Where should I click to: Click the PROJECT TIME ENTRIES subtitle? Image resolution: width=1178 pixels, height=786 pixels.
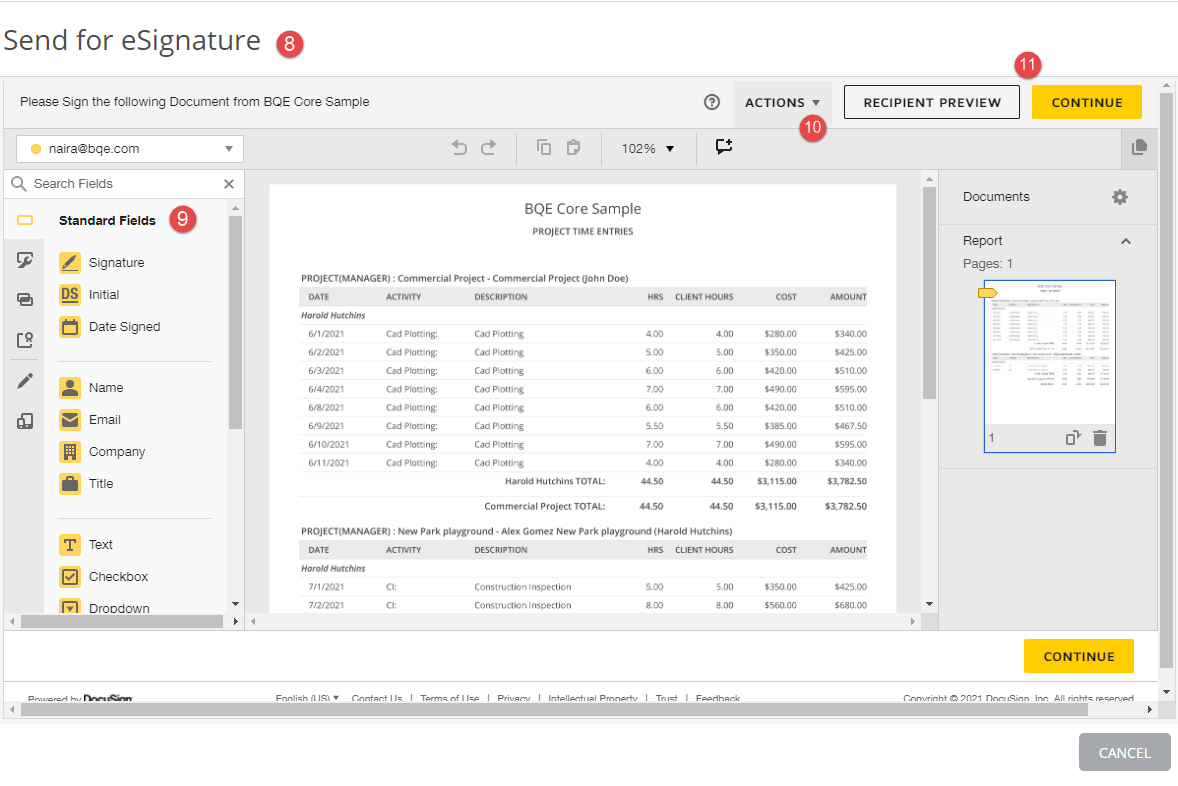coord(583,231)
